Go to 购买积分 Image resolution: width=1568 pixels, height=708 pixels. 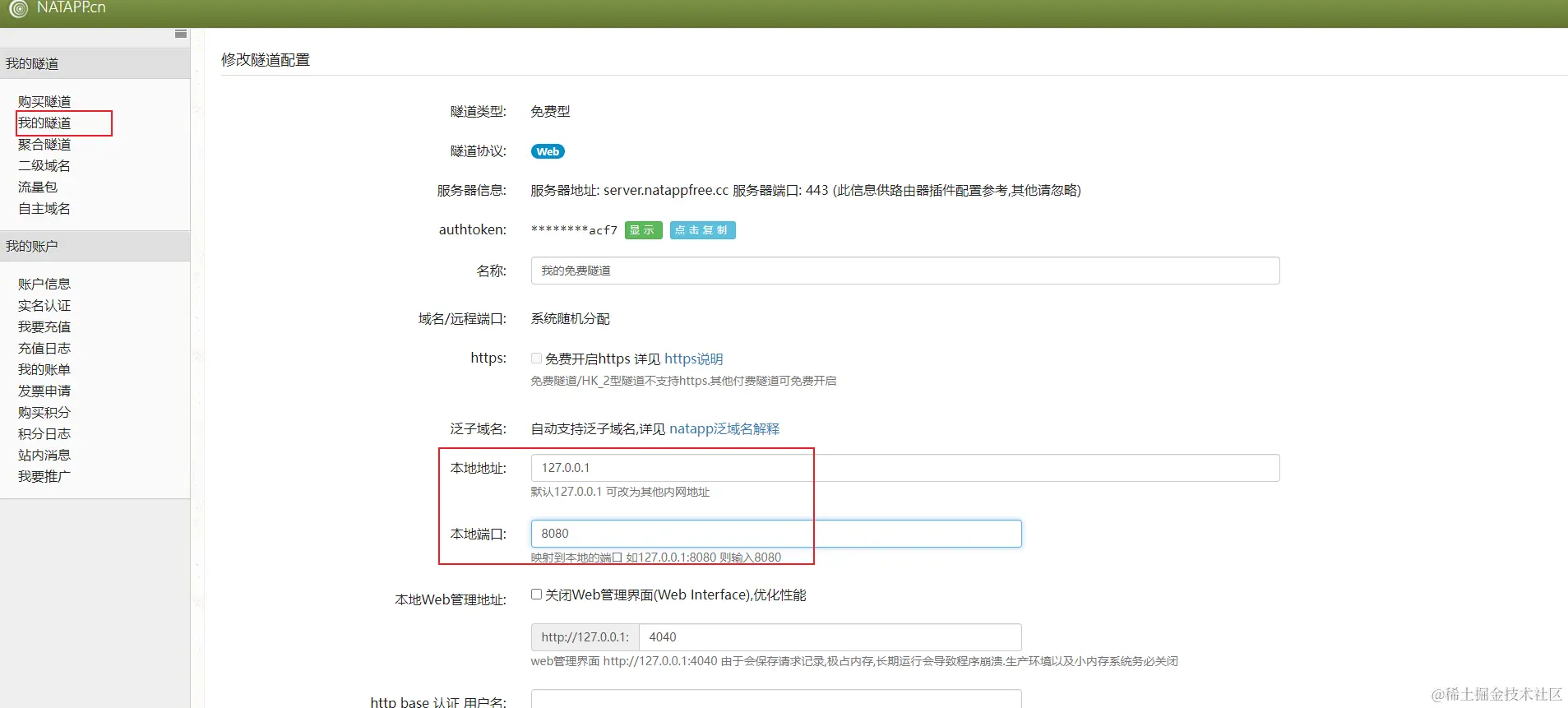[44, 412]
